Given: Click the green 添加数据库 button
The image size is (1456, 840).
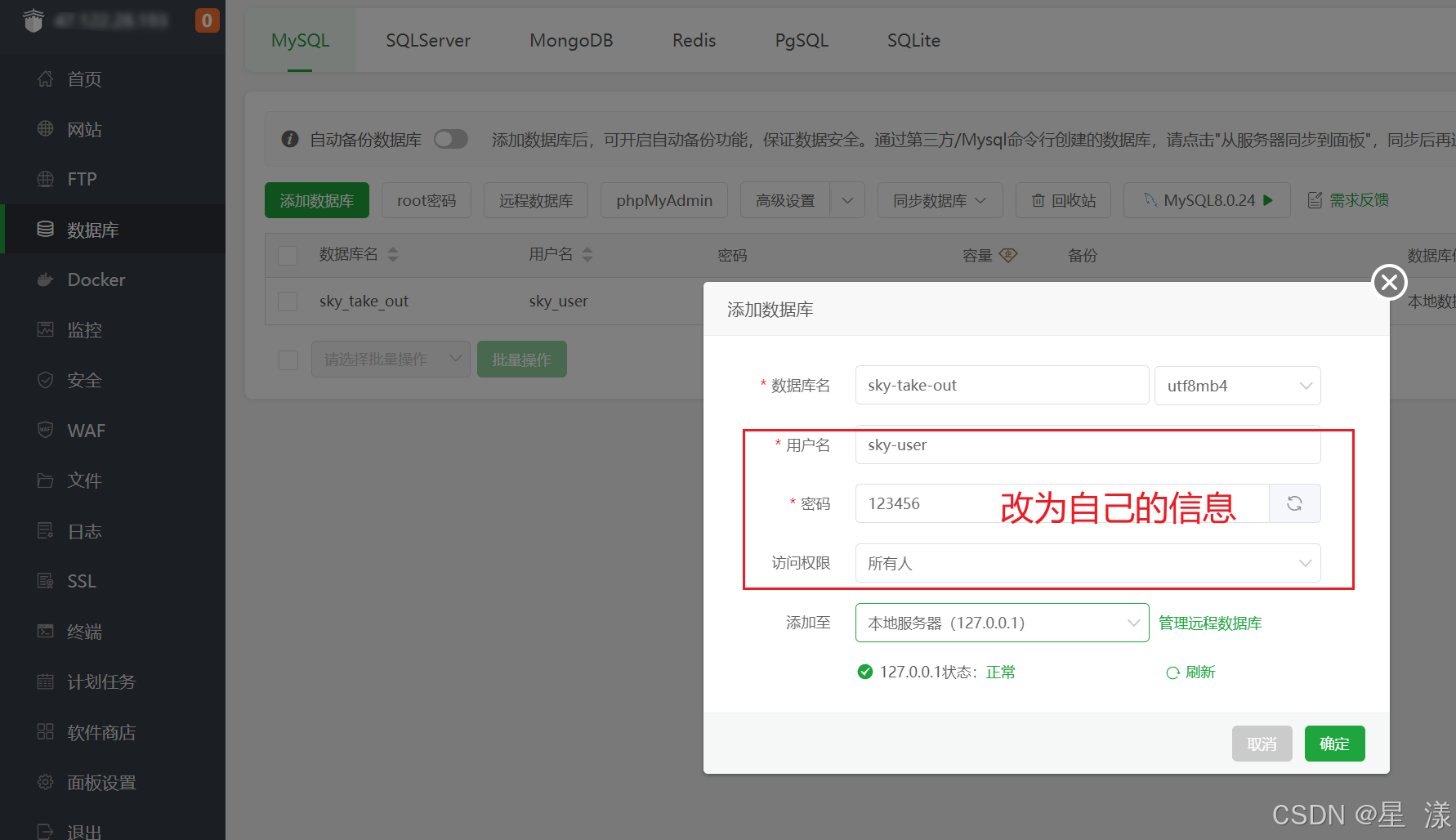Looking at the screenshot, I should click(x=317, y=200).
